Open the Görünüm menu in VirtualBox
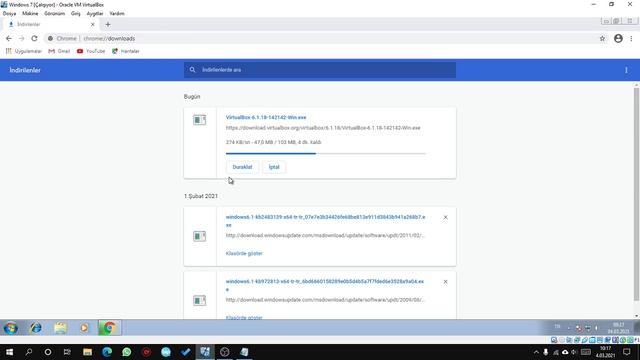The height and width of the screenshot is (360, 640). (x=55, y=13)
